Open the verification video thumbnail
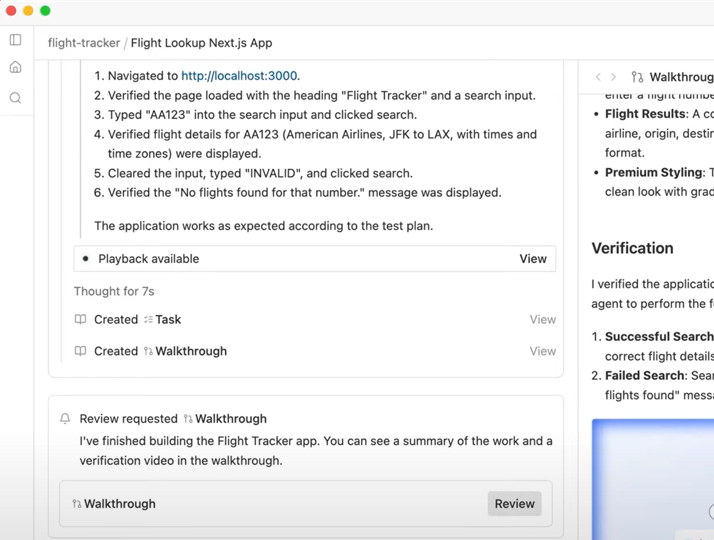 click(652, 480)
